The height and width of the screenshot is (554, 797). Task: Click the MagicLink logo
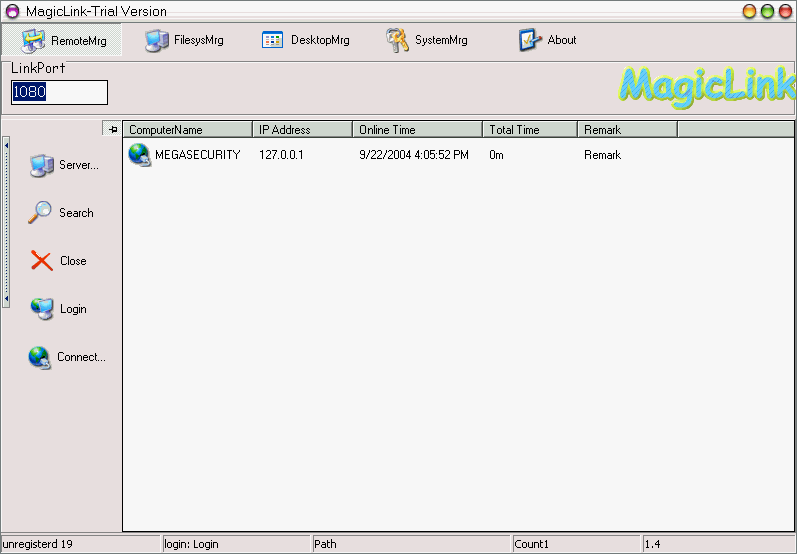[705, 86]
